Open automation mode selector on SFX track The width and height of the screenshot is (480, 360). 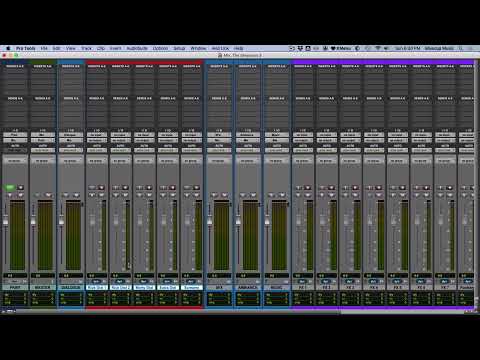(x=219, y=150)
